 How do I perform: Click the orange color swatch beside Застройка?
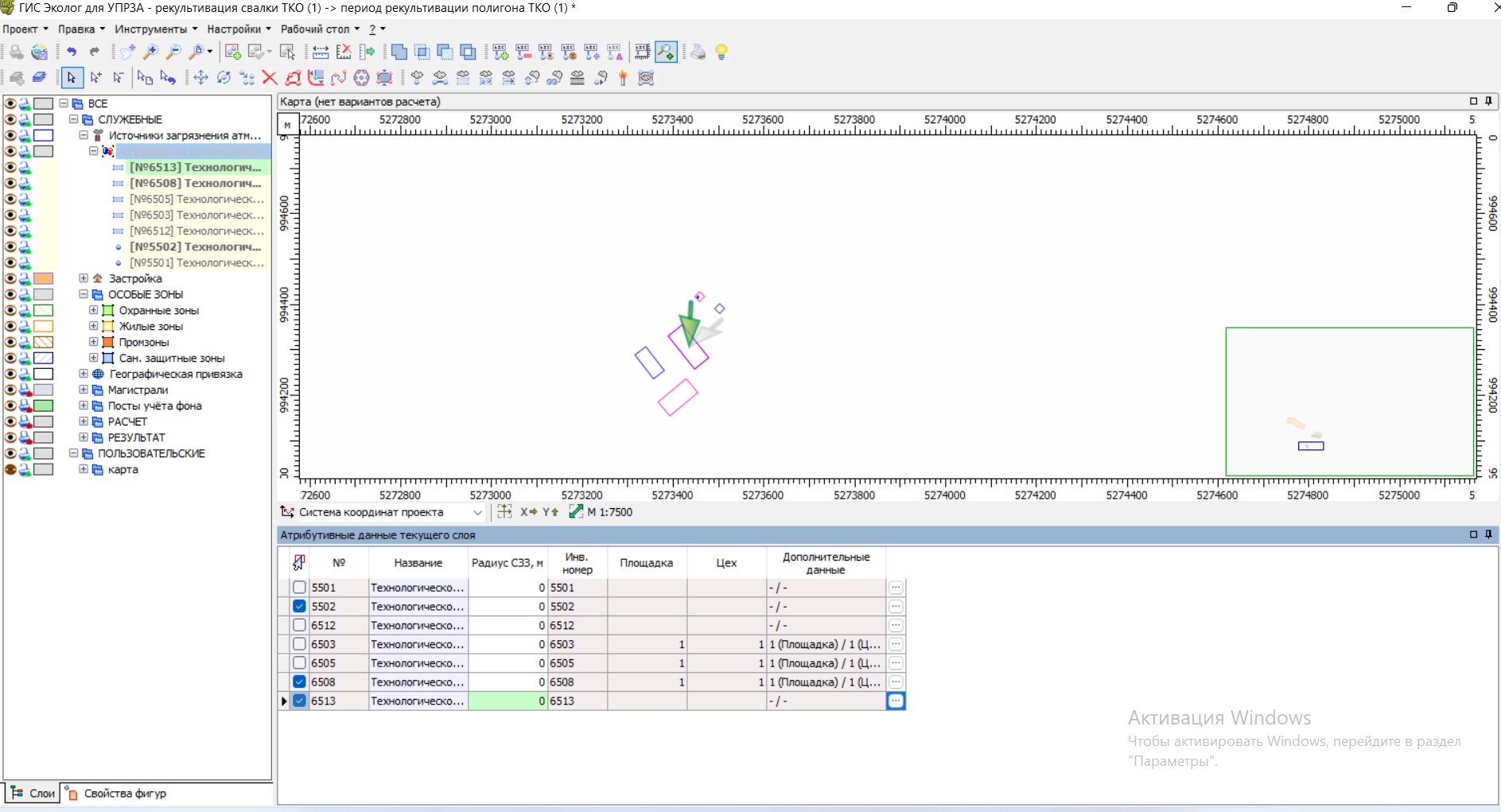point(44,279)
